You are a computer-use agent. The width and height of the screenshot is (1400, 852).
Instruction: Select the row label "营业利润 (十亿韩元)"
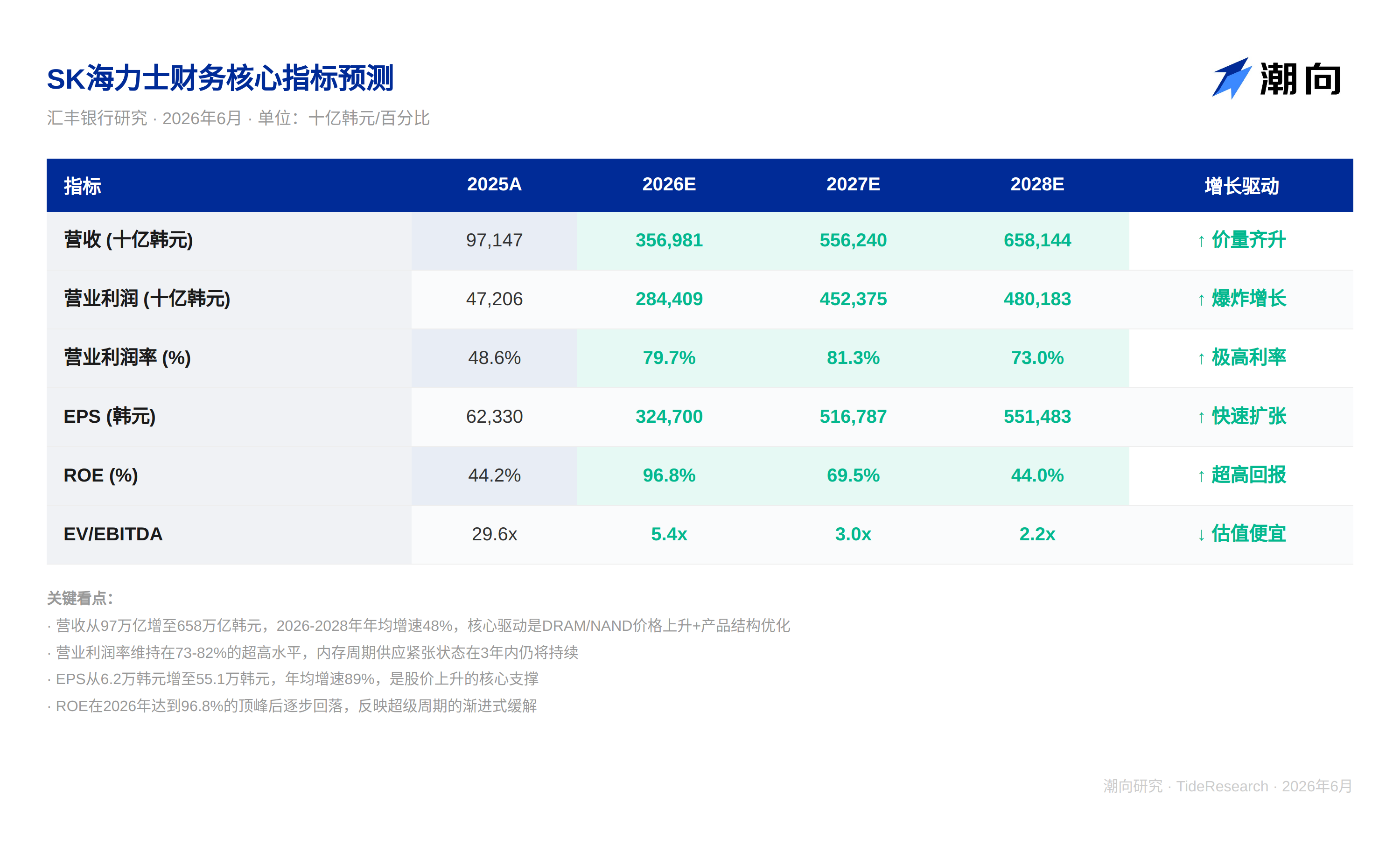(x=147, y=299)
